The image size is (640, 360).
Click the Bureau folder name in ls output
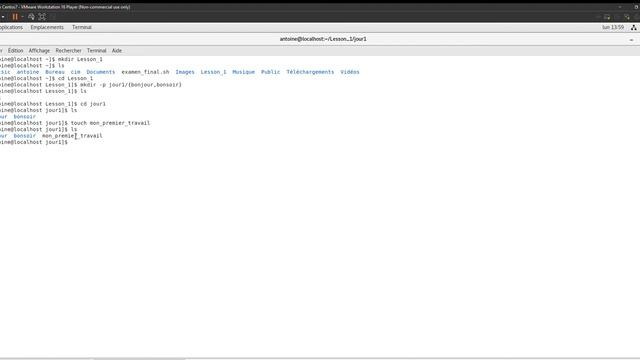click(x=55, y=72)
